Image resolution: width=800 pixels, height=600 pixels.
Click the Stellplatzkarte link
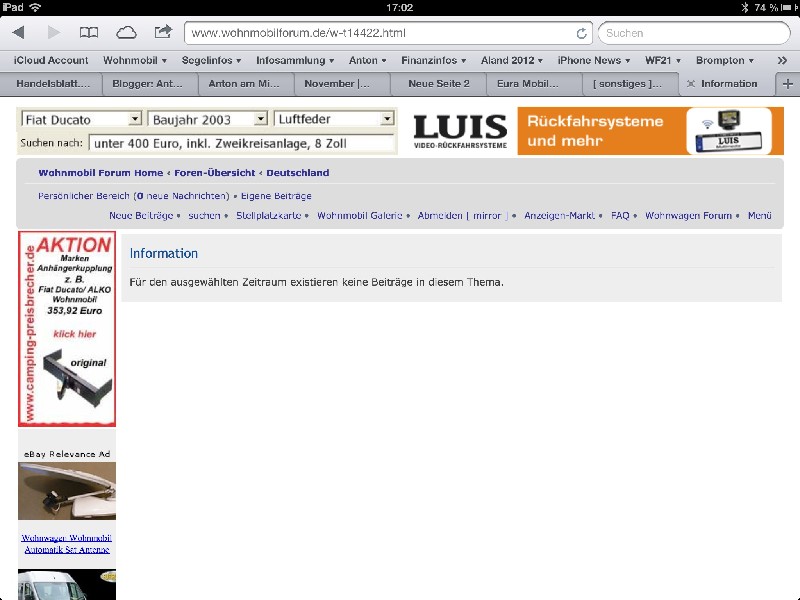tap(266, 215)
